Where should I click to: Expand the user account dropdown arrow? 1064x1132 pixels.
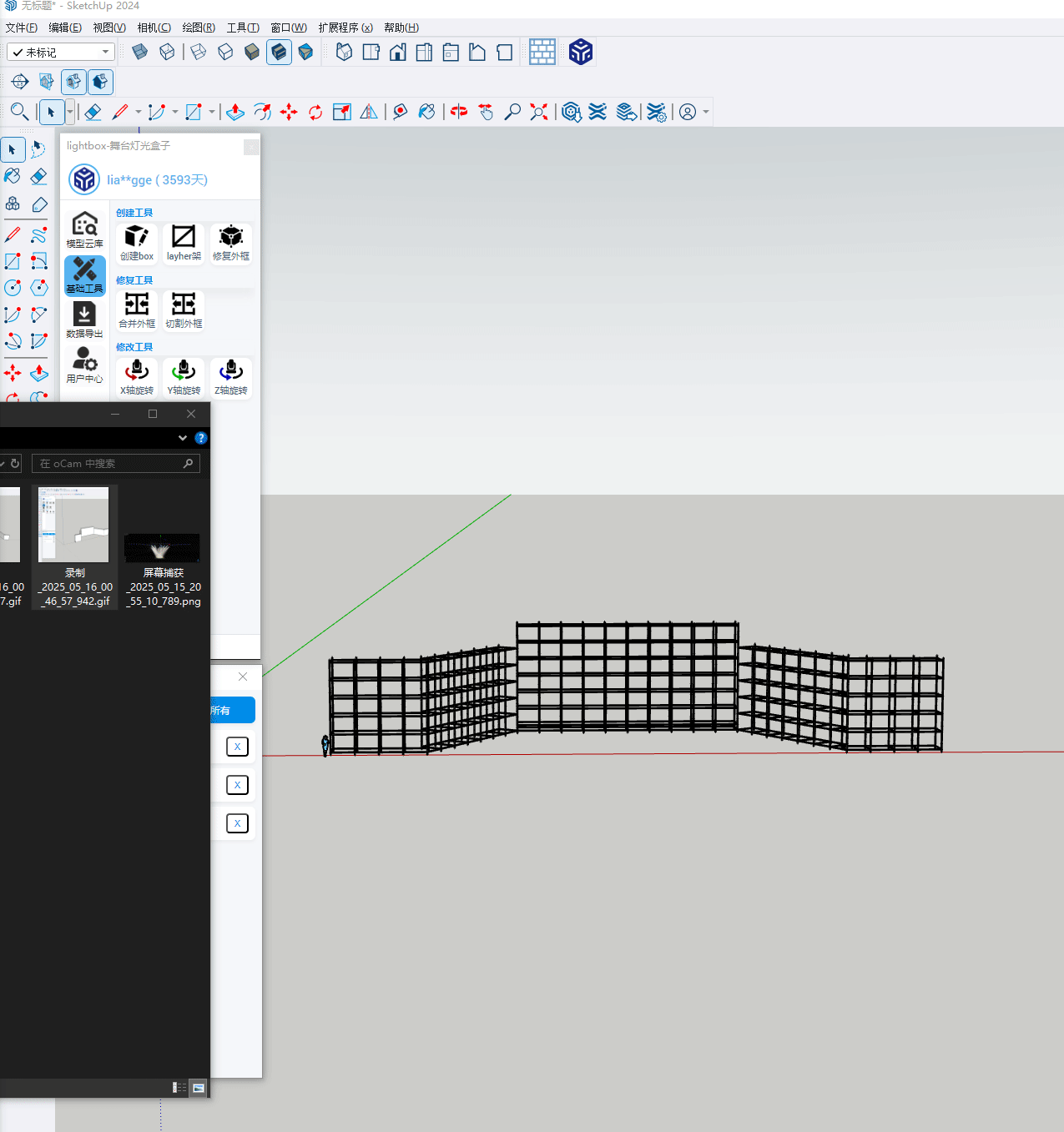point(706,112)
